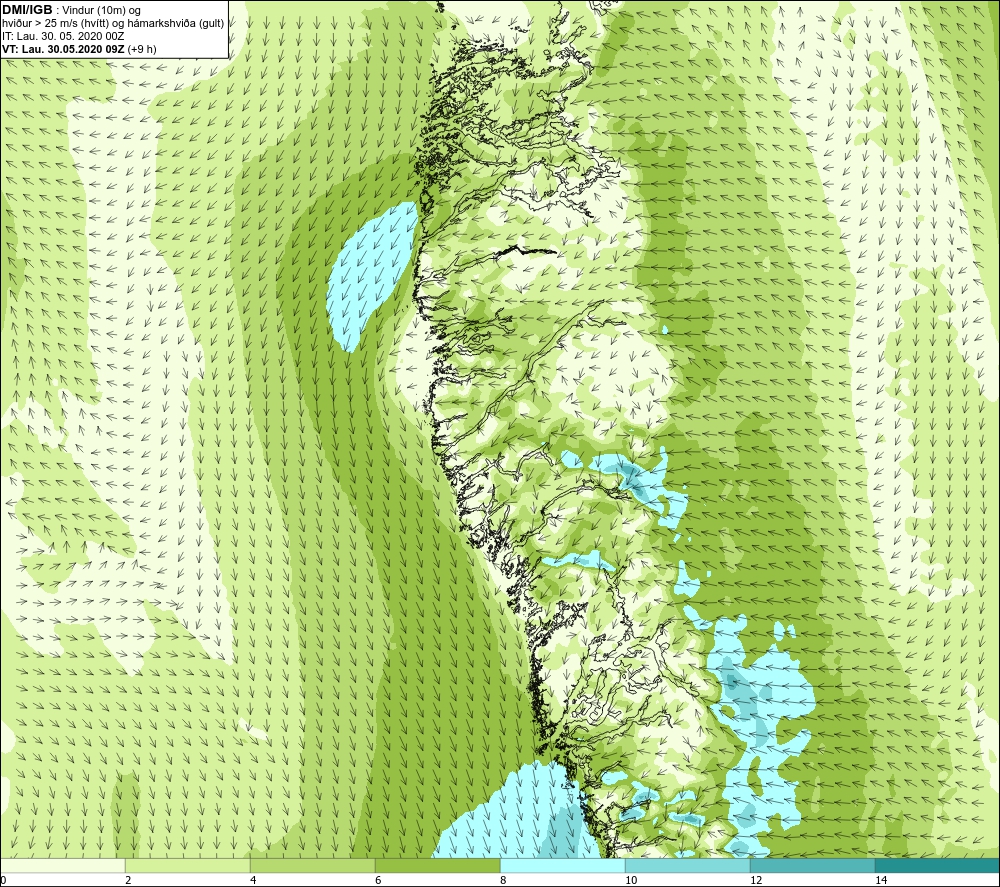Click the scale label '8'
1000x887 pixels.
tap(503, 880)
